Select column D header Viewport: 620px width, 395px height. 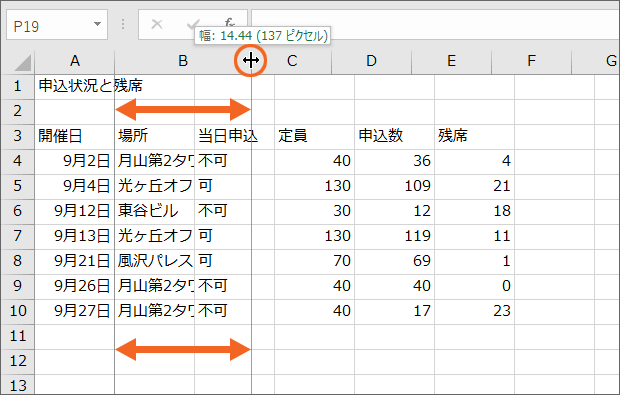pyautogui.click(x=371, y=61)
